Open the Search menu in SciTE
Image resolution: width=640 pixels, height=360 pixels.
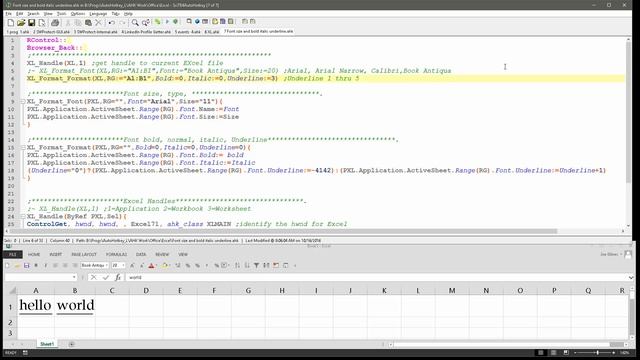[33, 13]
